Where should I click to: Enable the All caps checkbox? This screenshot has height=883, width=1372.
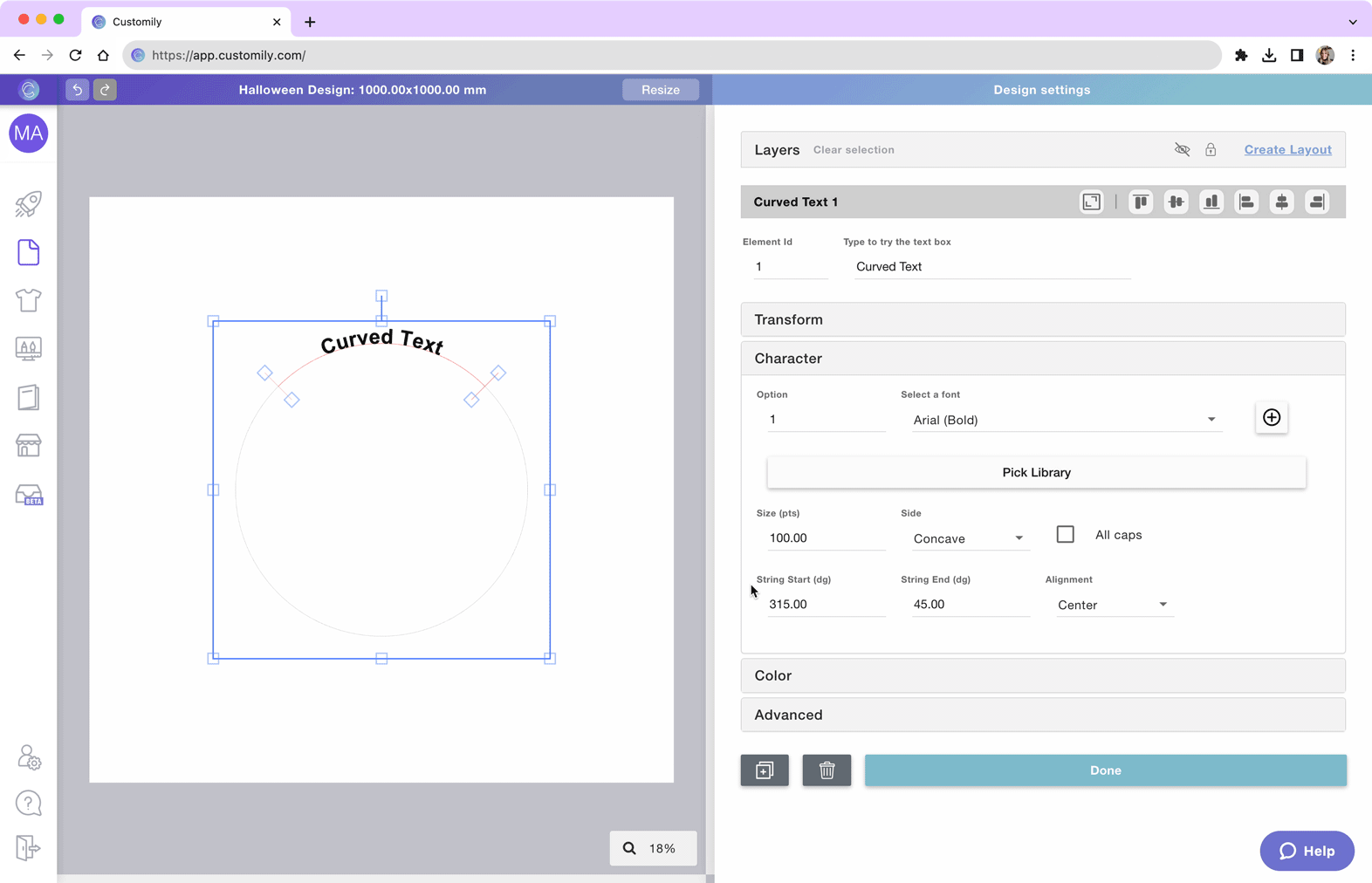tap(1066, 534)
